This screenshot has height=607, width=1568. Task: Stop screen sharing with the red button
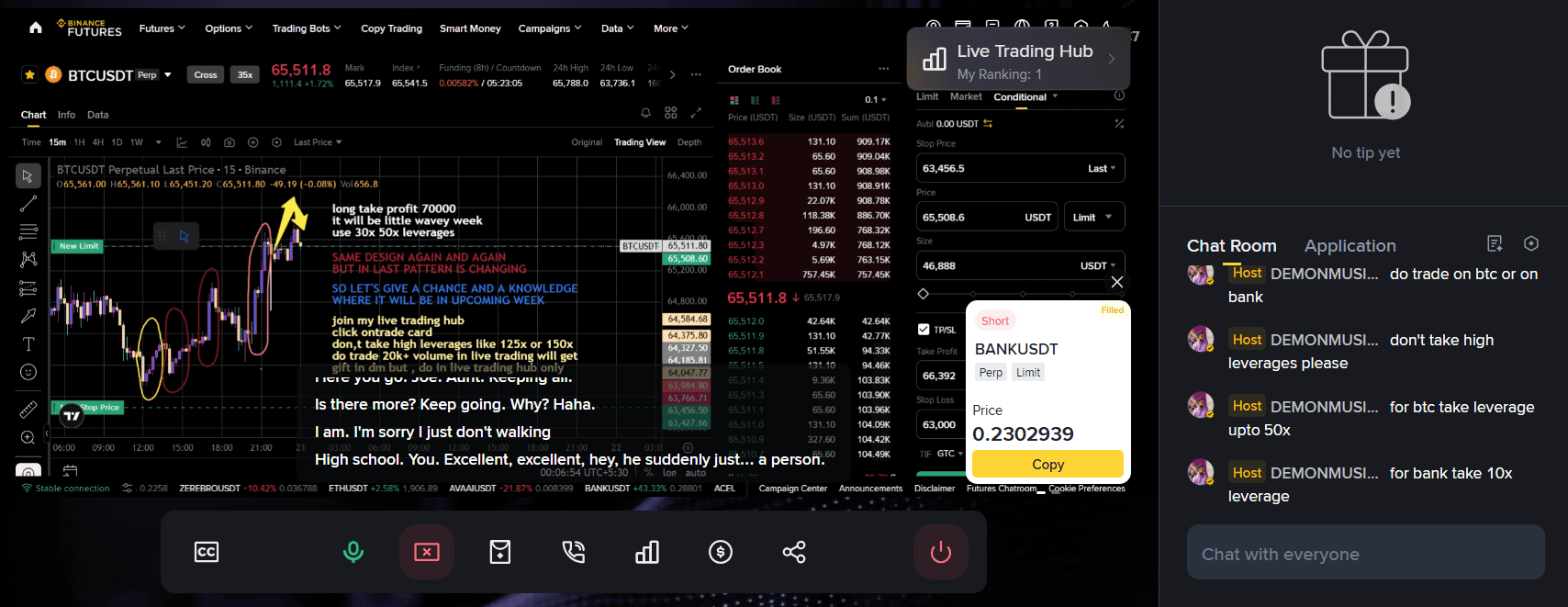[x=427, y=552]
